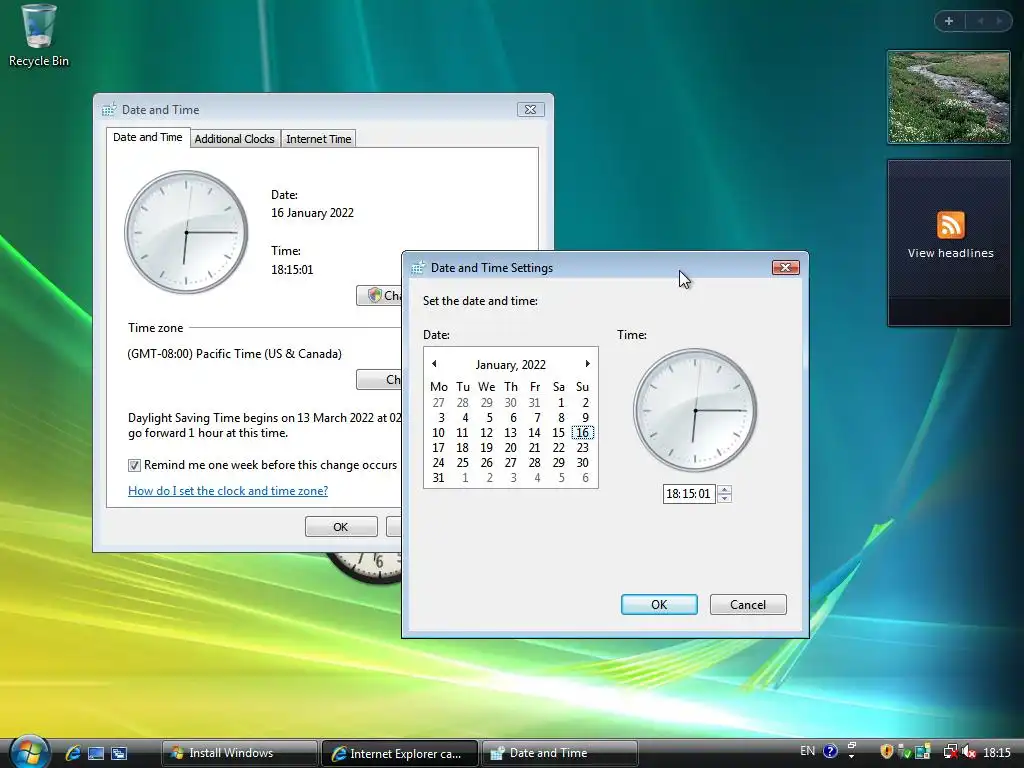This screenshot has height=768, width=1024.
Task: Select 16 January in the calendar
Action: click(x=583, y=432)
